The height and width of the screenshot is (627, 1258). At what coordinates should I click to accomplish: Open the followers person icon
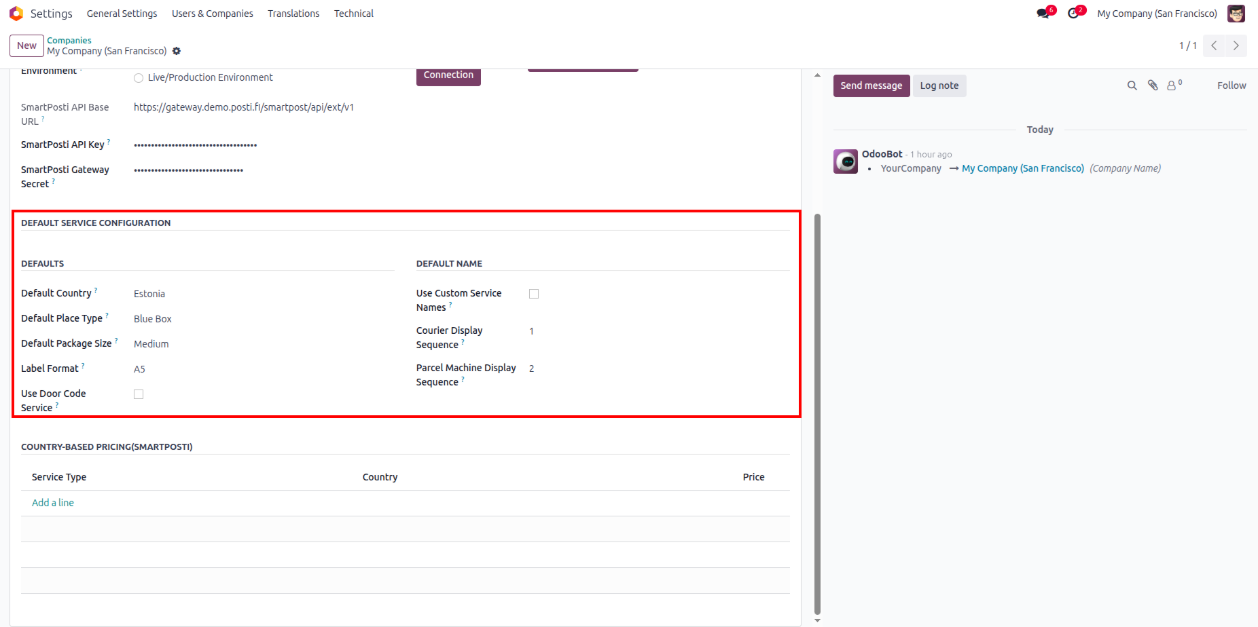[1172, 86]
